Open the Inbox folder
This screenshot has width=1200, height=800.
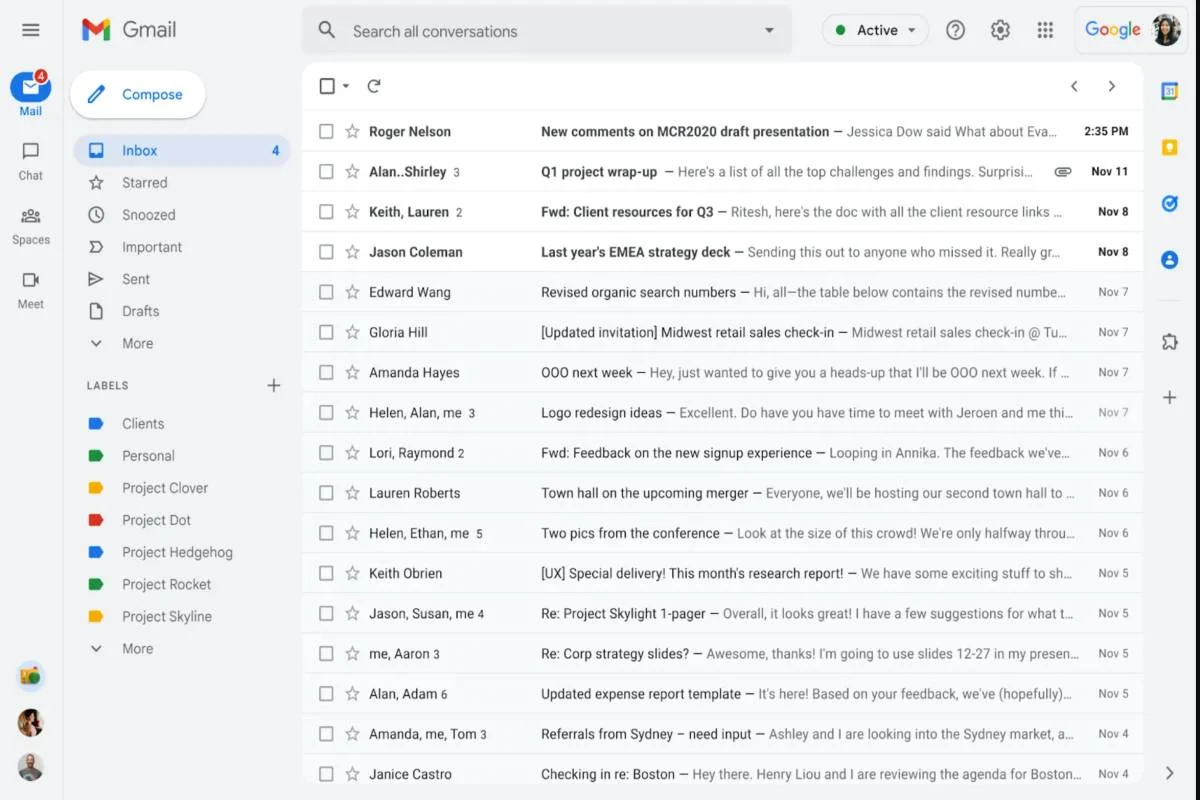coord(182,151)
